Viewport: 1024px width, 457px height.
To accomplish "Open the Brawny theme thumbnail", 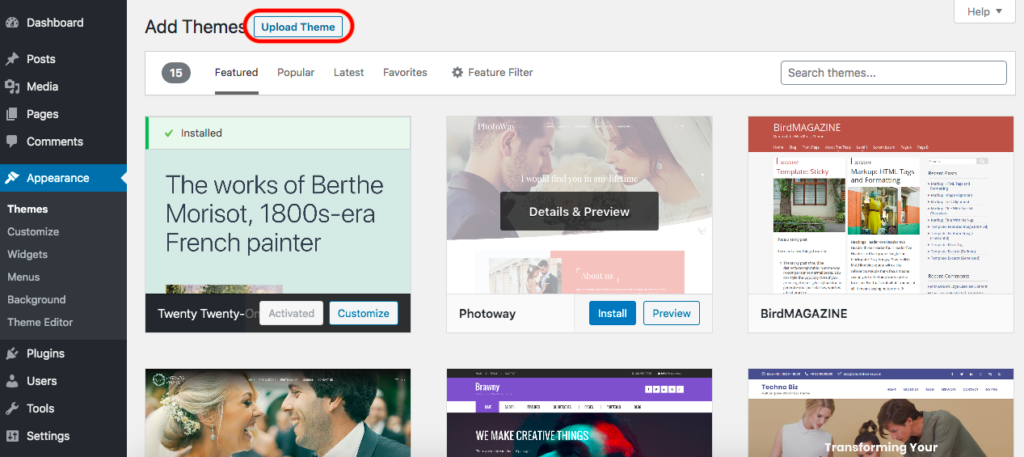I will tap(579, 413).
